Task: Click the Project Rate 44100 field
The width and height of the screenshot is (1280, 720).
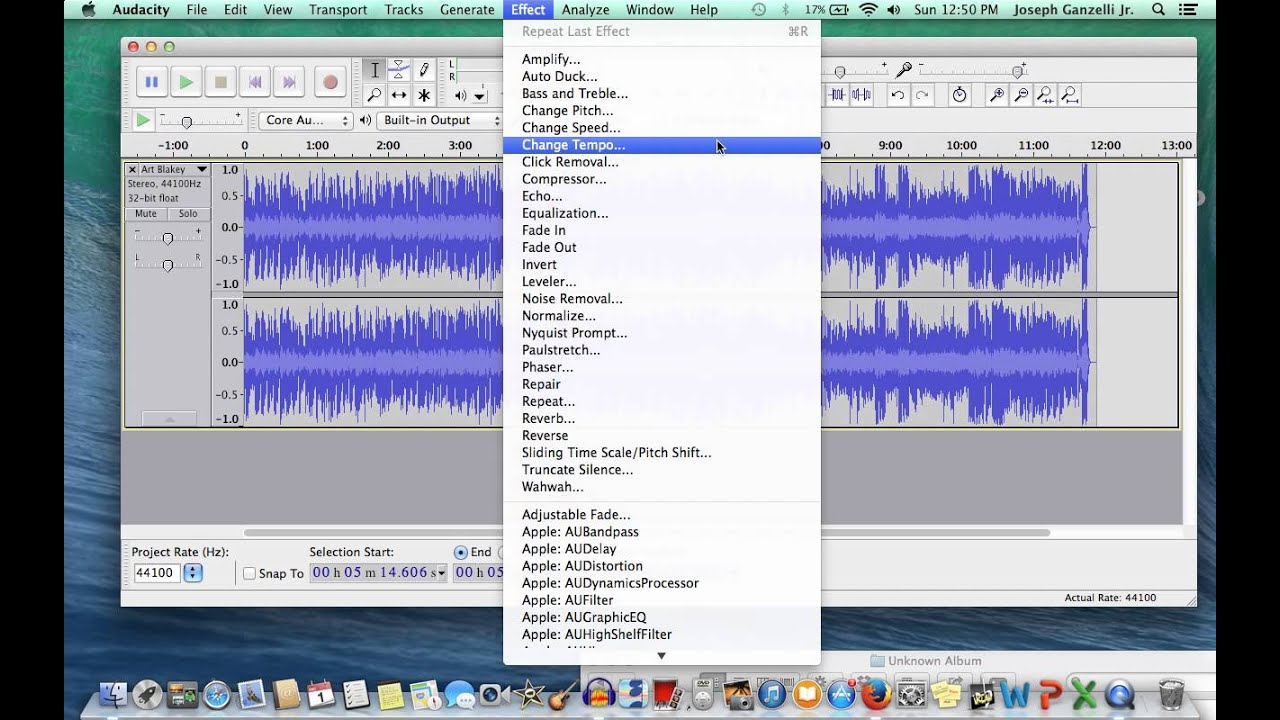Action: tap(156, 573)
